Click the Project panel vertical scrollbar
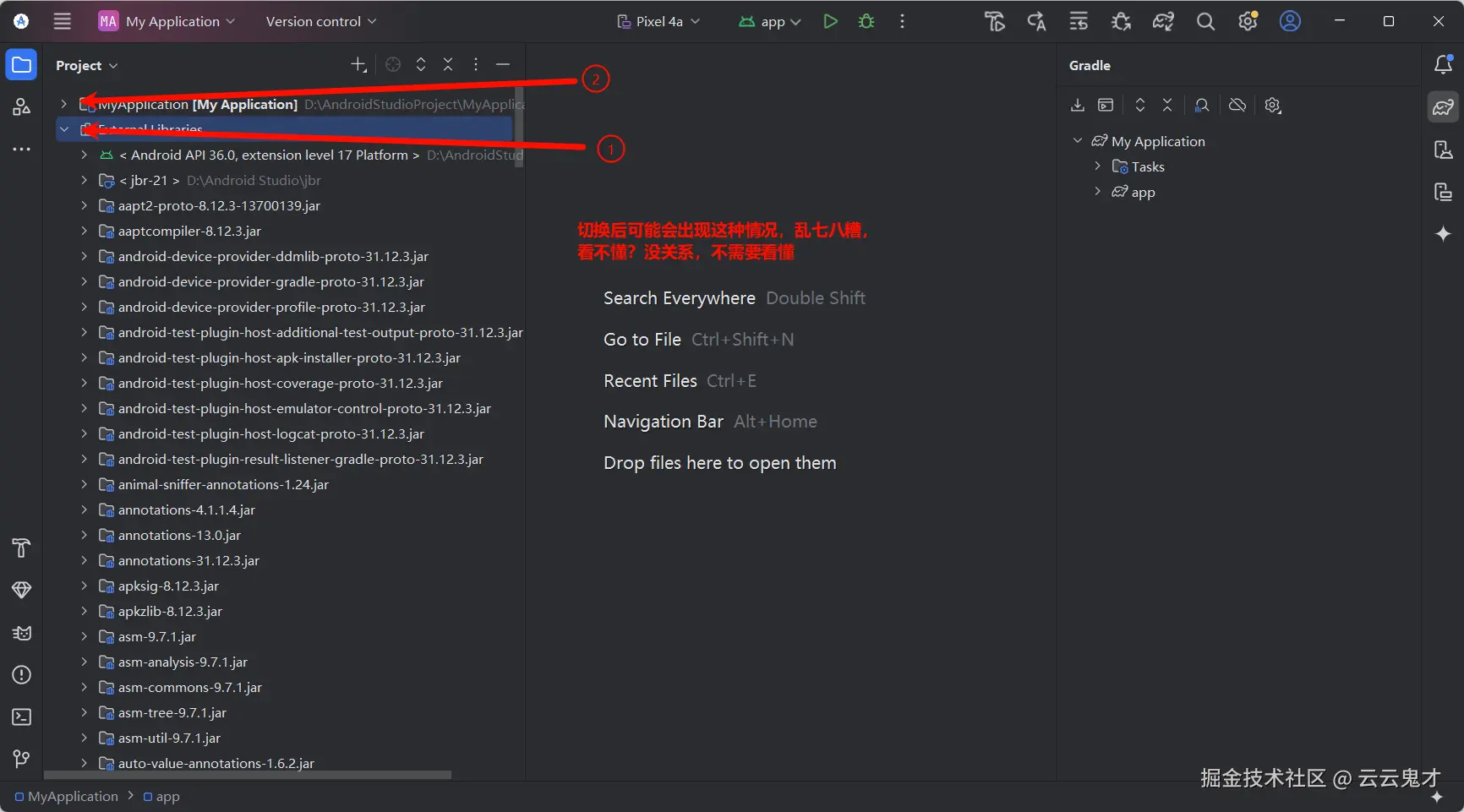This screenshot has height=812, width=1464. [x=519, y=125]
